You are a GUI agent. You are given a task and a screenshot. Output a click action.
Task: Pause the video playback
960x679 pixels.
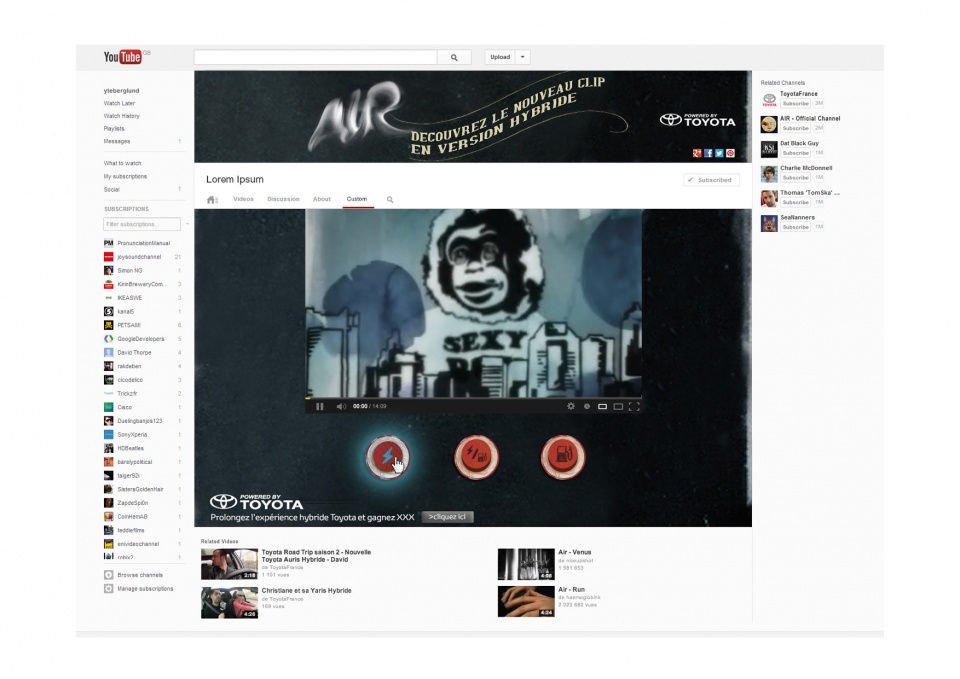320,406
